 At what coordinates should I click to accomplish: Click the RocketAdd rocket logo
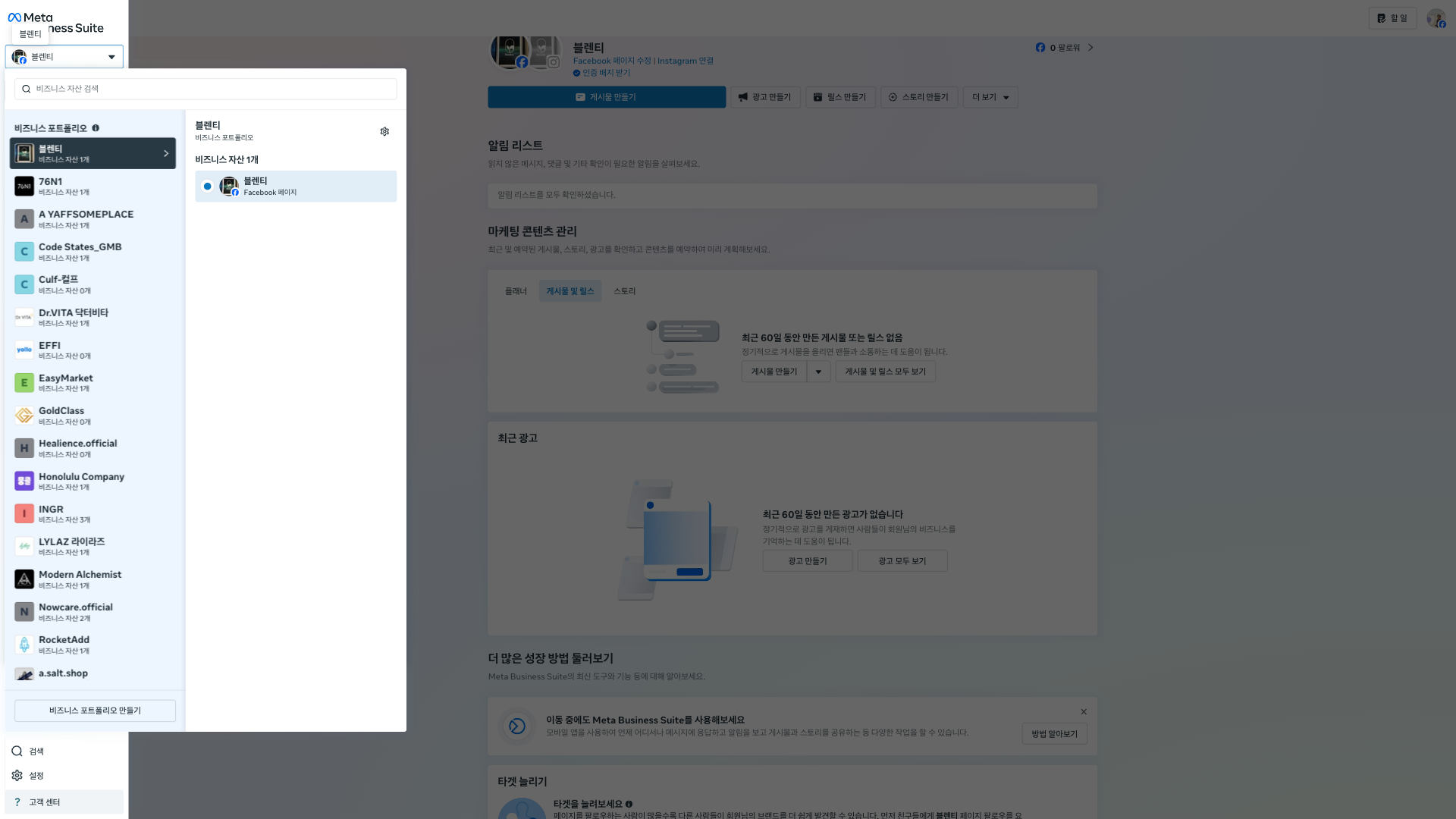(x=24, y=645)
